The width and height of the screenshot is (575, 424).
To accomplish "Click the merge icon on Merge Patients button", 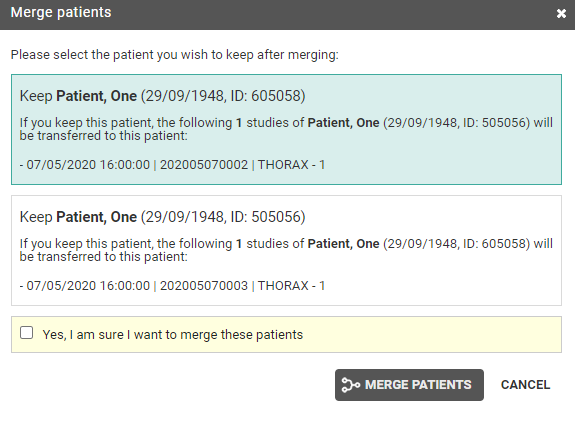I will [x=351, y=385].
